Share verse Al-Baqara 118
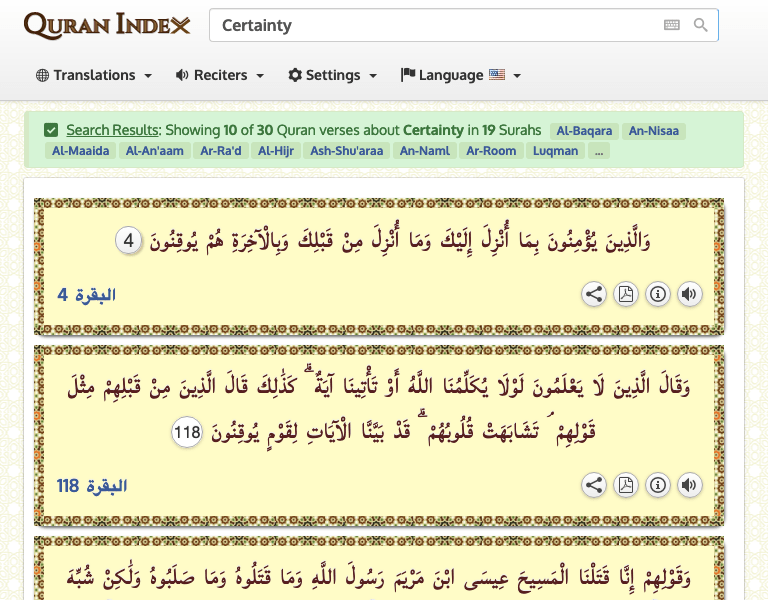 [x=594, y=485]
